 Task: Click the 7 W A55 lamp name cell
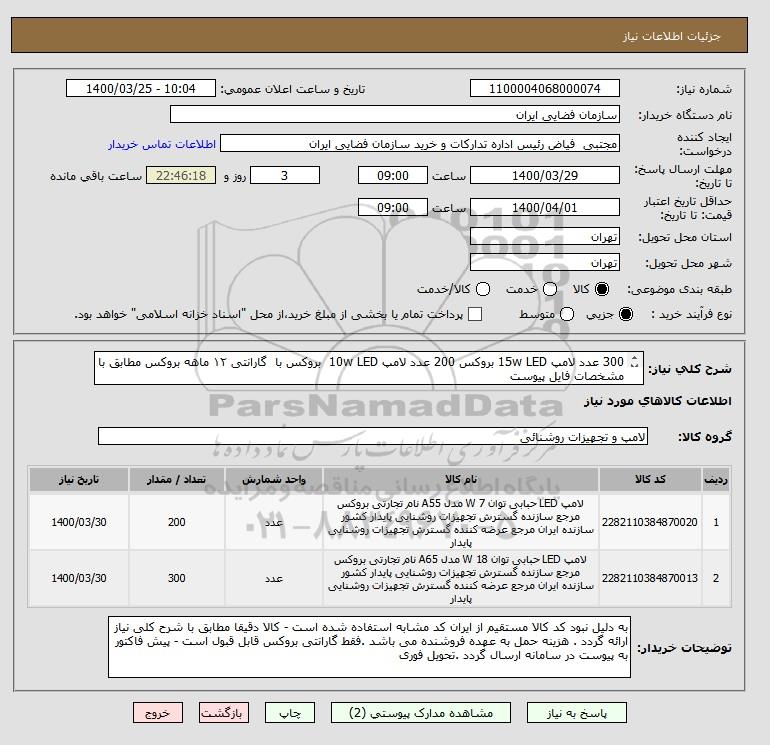pyautogui.click(x=461, y=523)
